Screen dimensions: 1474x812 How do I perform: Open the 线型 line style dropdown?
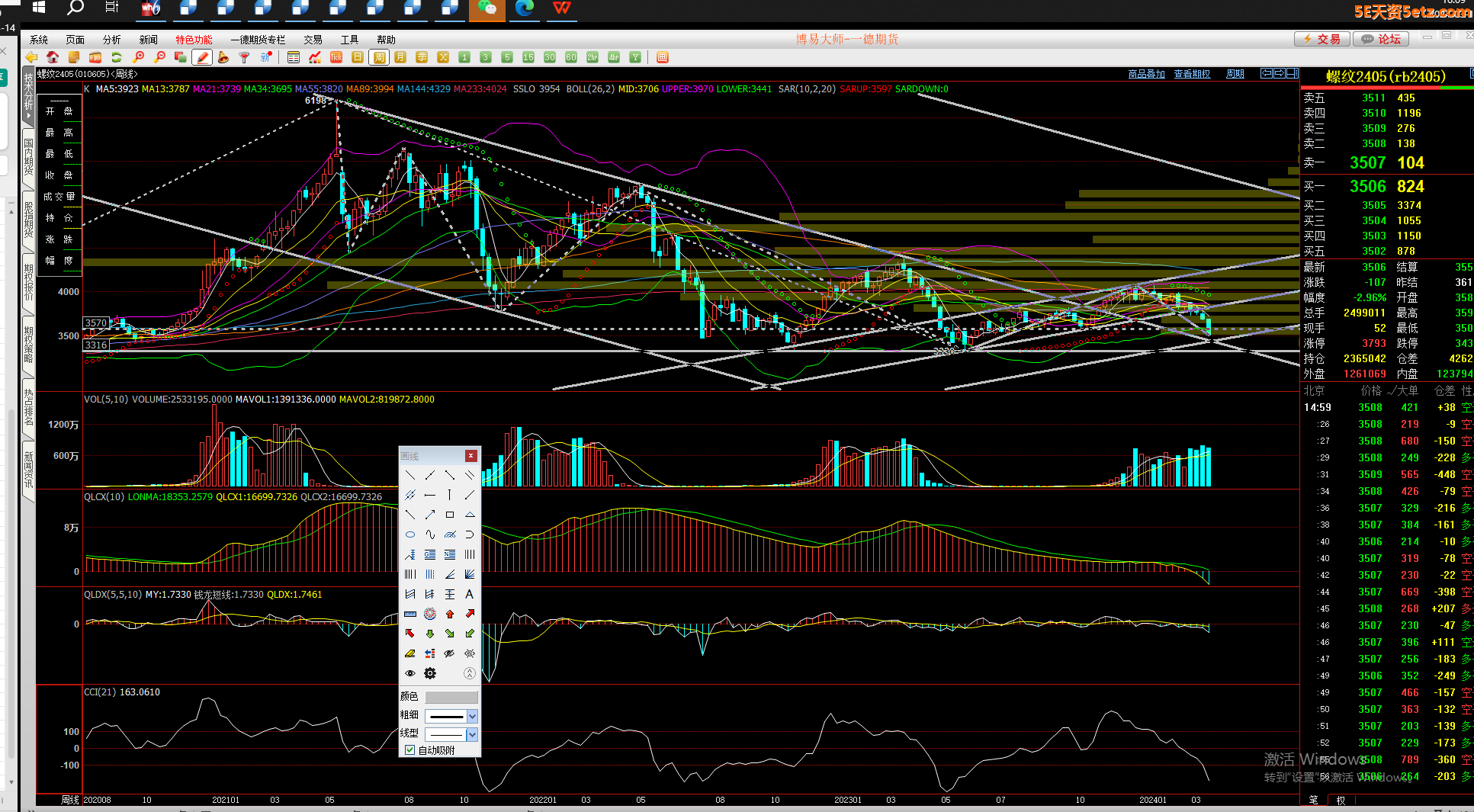coord(472,734)
